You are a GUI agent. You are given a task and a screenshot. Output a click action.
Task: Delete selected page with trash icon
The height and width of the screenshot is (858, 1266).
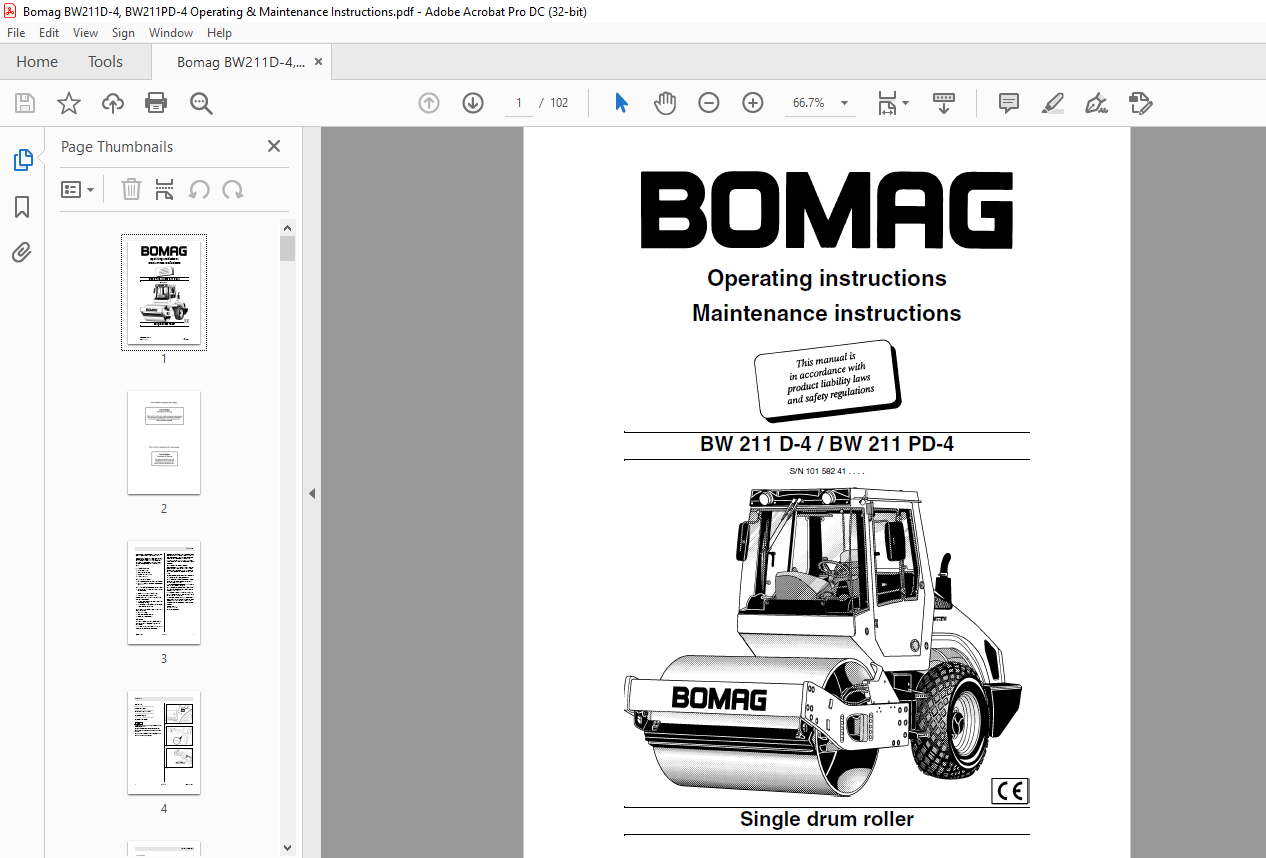pyautogui.click(x=131, y=189)
